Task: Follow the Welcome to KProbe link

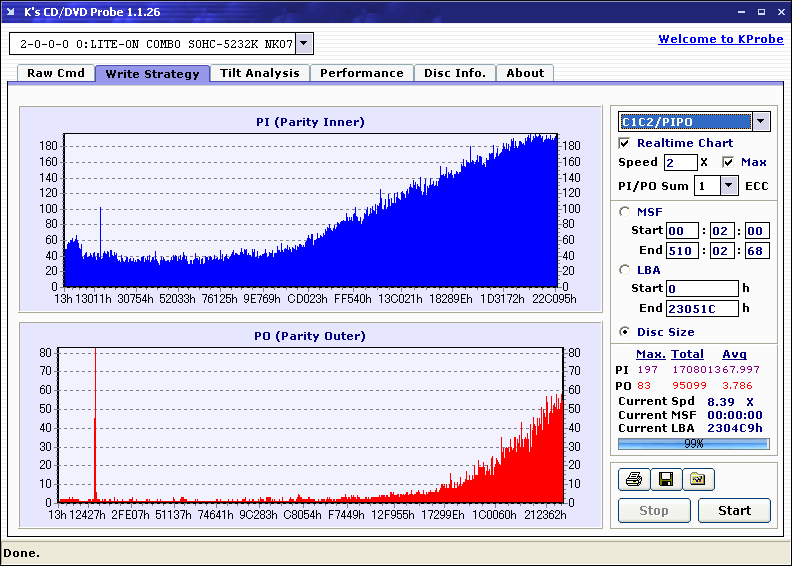Action: tap(721, 39)
